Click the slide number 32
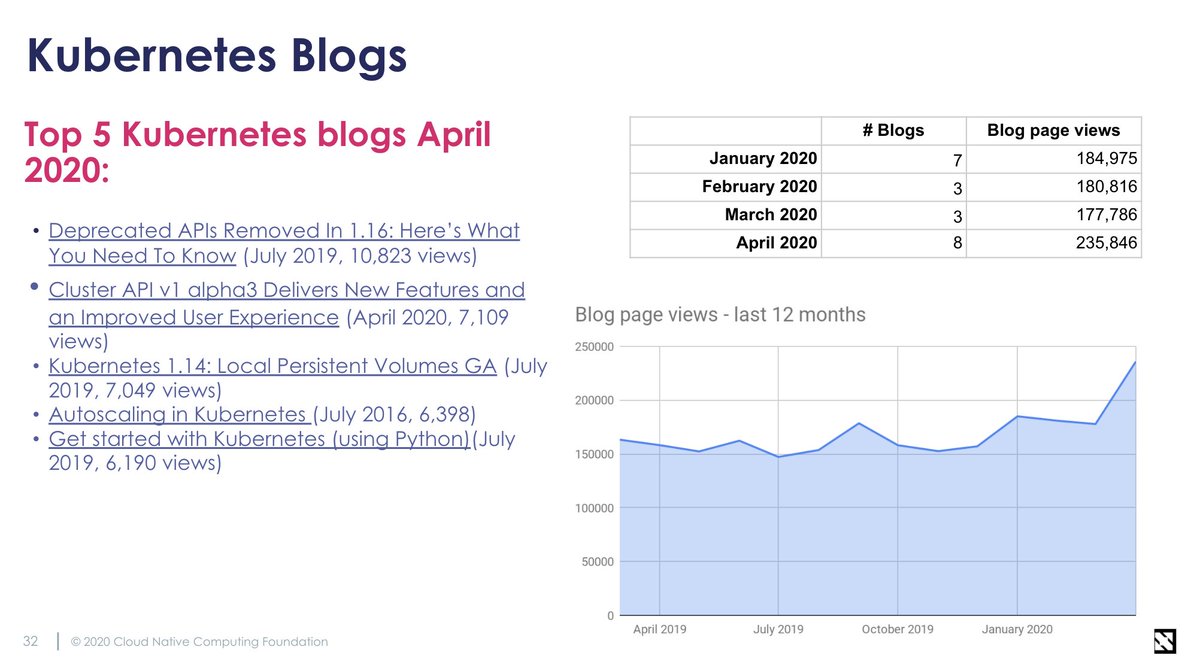This screenshot has height=668, width=1200. 29,641
